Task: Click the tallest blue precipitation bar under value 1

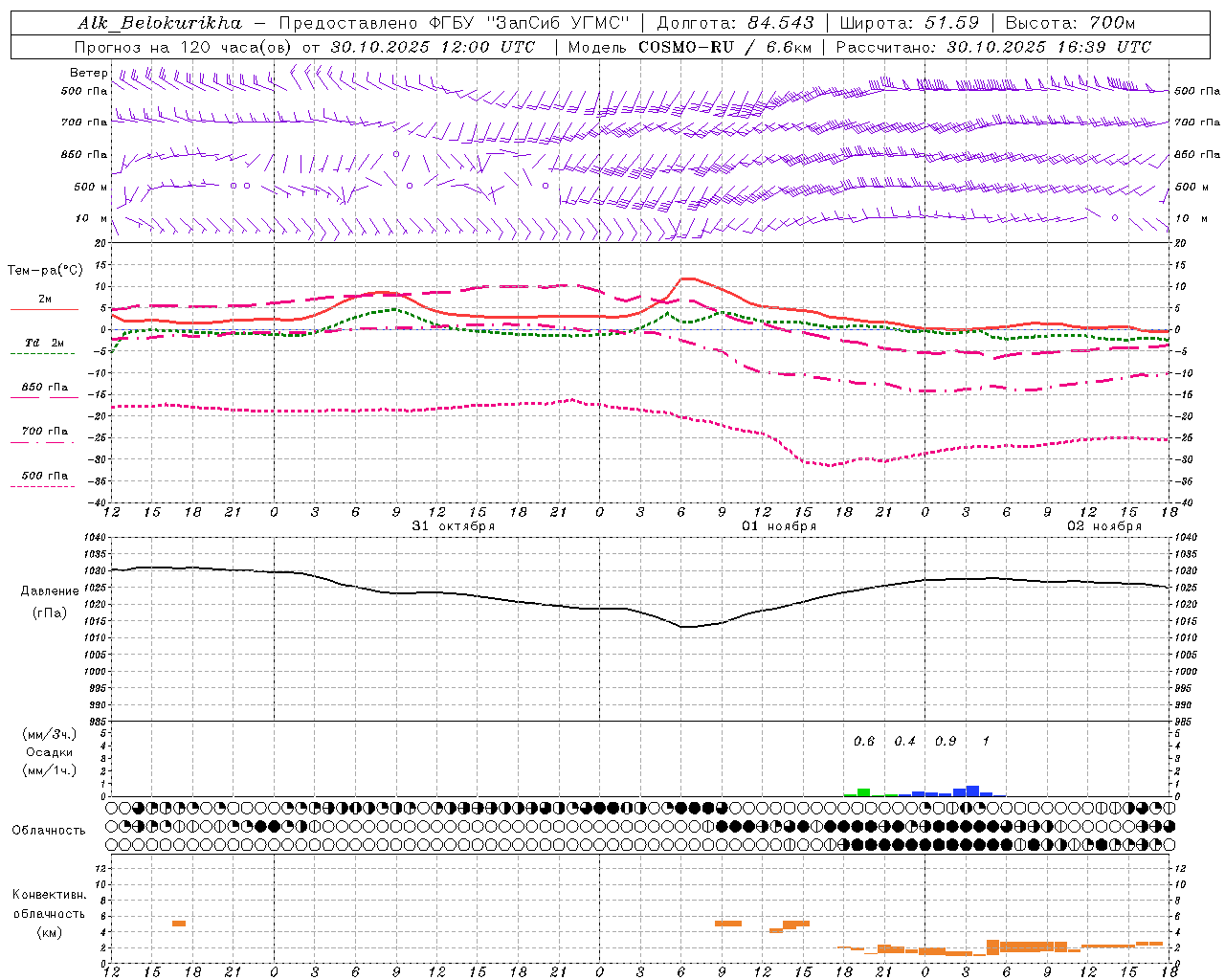Action: 972,791
